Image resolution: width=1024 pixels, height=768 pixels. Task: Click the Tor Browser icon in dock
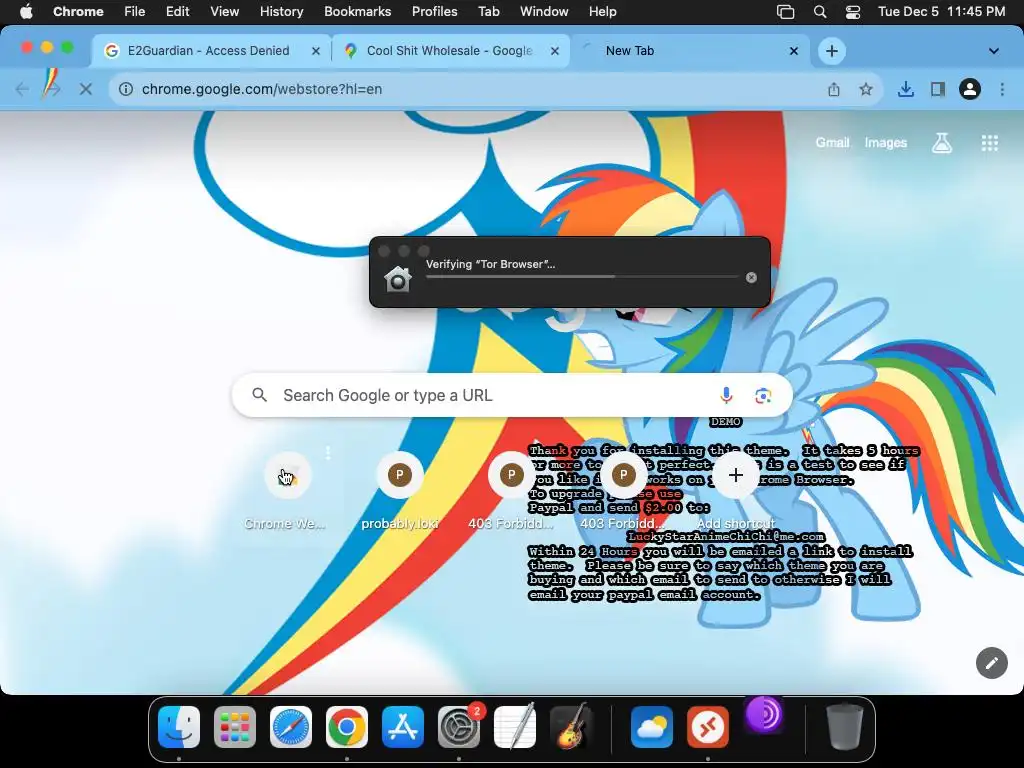click(x=764, y=714)
